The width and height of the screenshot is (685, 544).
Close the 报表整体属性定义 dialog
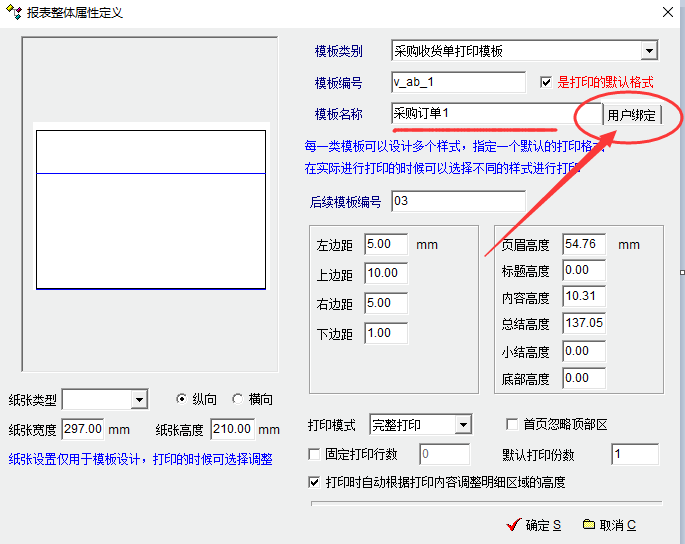[669, 12]
